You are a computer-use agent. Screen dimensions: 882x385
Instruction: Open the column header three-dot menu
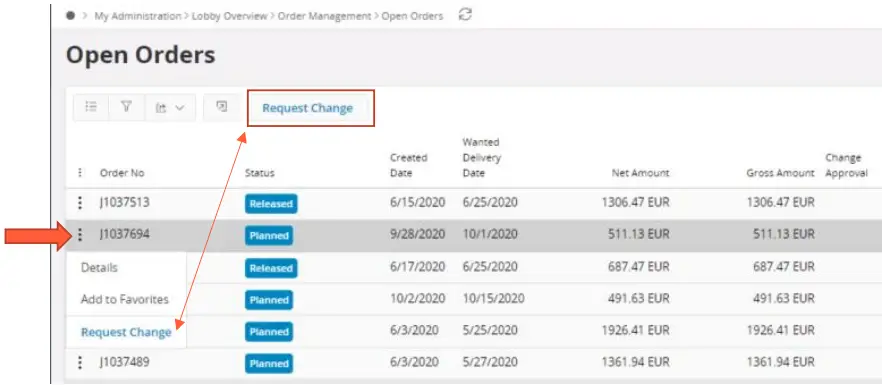[x=80, y=173]
